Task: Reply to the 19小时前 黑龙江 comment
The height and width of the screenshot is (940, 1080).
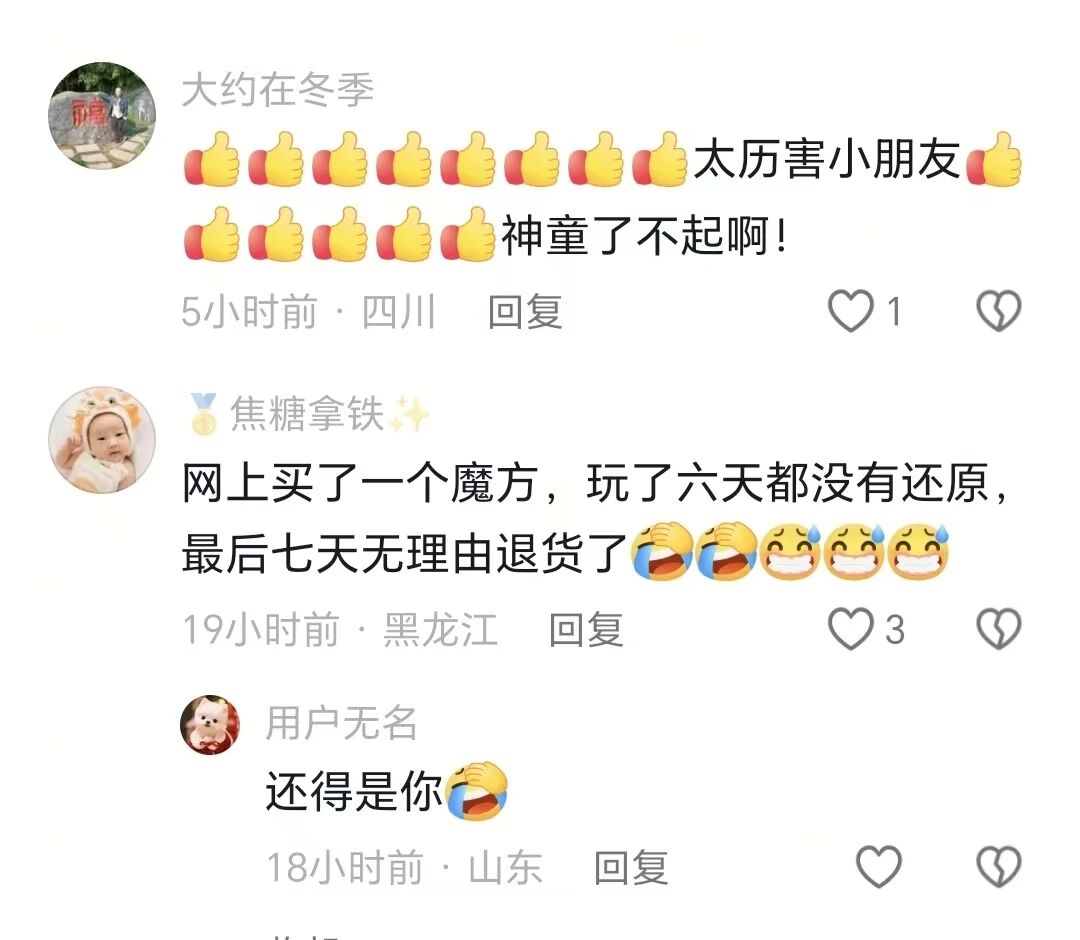Action: click(x=586, y=629)
